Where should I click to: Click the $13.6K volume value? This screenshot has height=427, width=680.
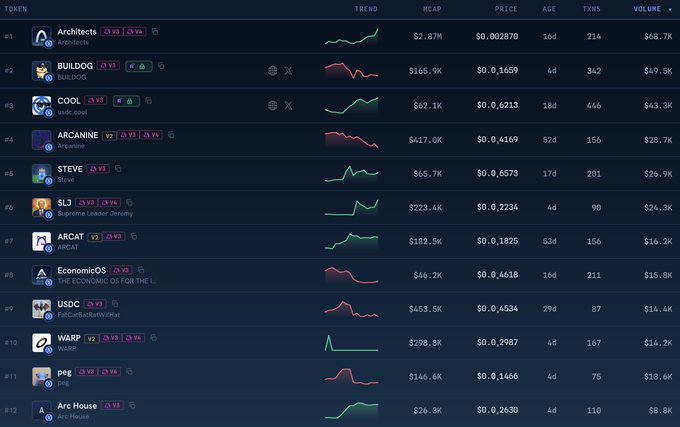tap(658, 377)
